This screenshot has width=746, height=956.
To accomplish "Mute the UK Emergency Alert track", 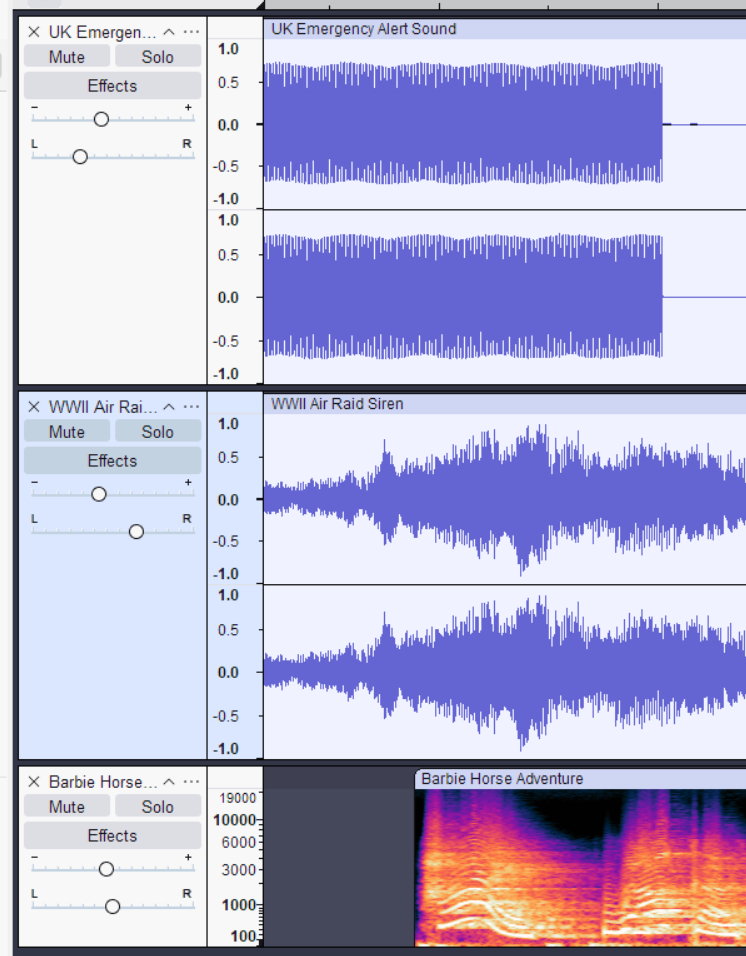I will point(67,57).
